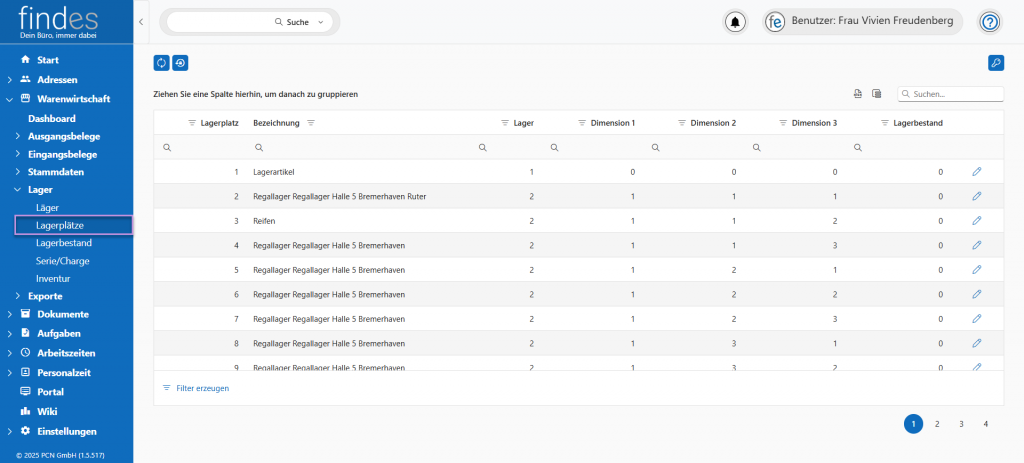Open the Lagerbestand menu item
This screenshot has height=463, width=1024.
pyautogui.click(x=64, y=243)
